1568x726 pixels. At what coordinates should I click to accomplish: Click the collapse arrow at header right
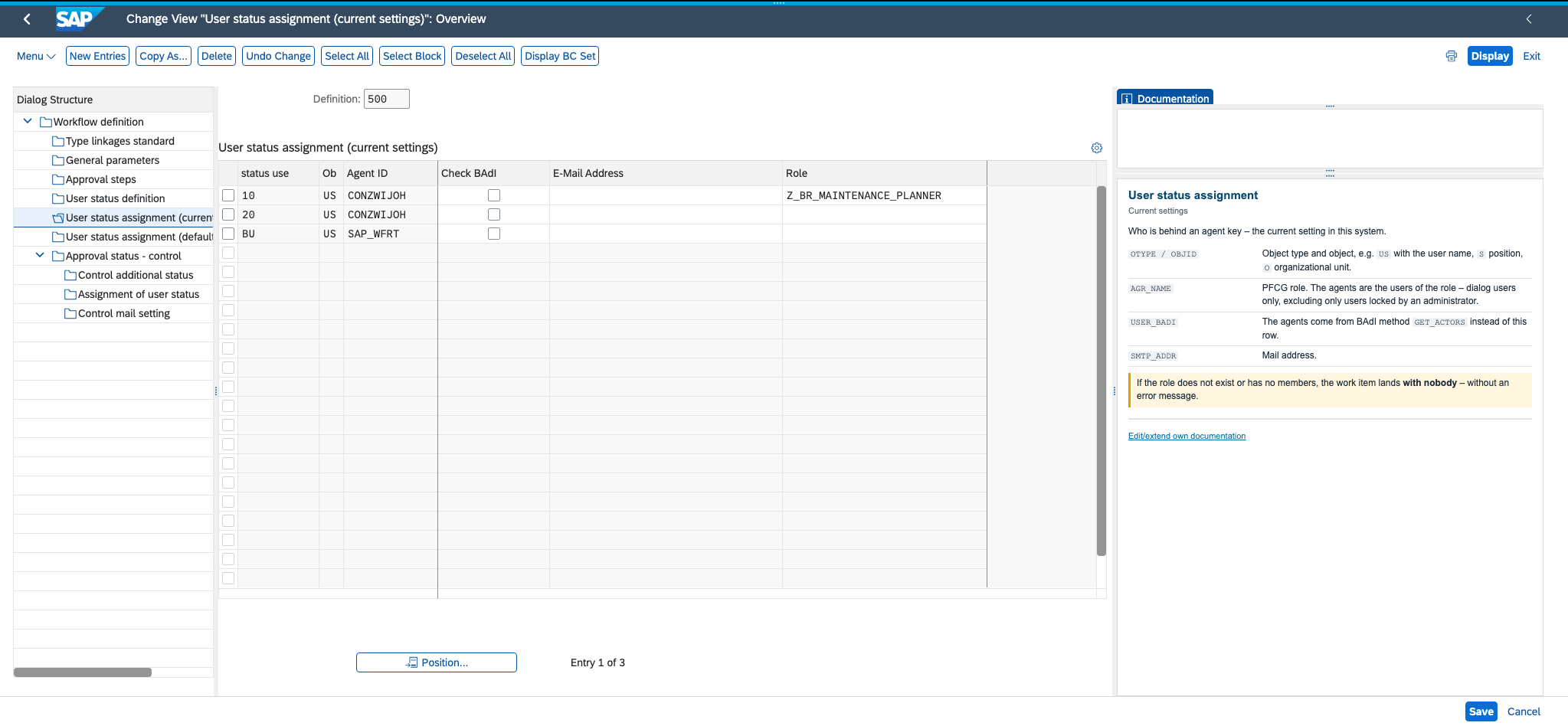[1529, 19]
